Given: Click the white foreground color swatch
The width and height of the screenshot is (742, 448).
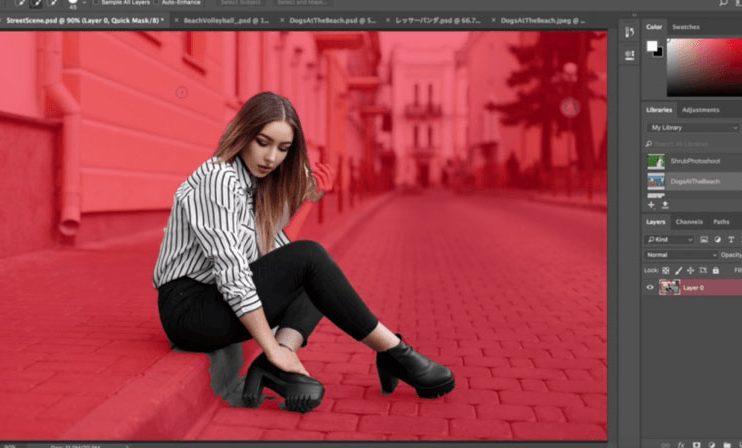Looking at the screenshot, I should tap(652, 46).
